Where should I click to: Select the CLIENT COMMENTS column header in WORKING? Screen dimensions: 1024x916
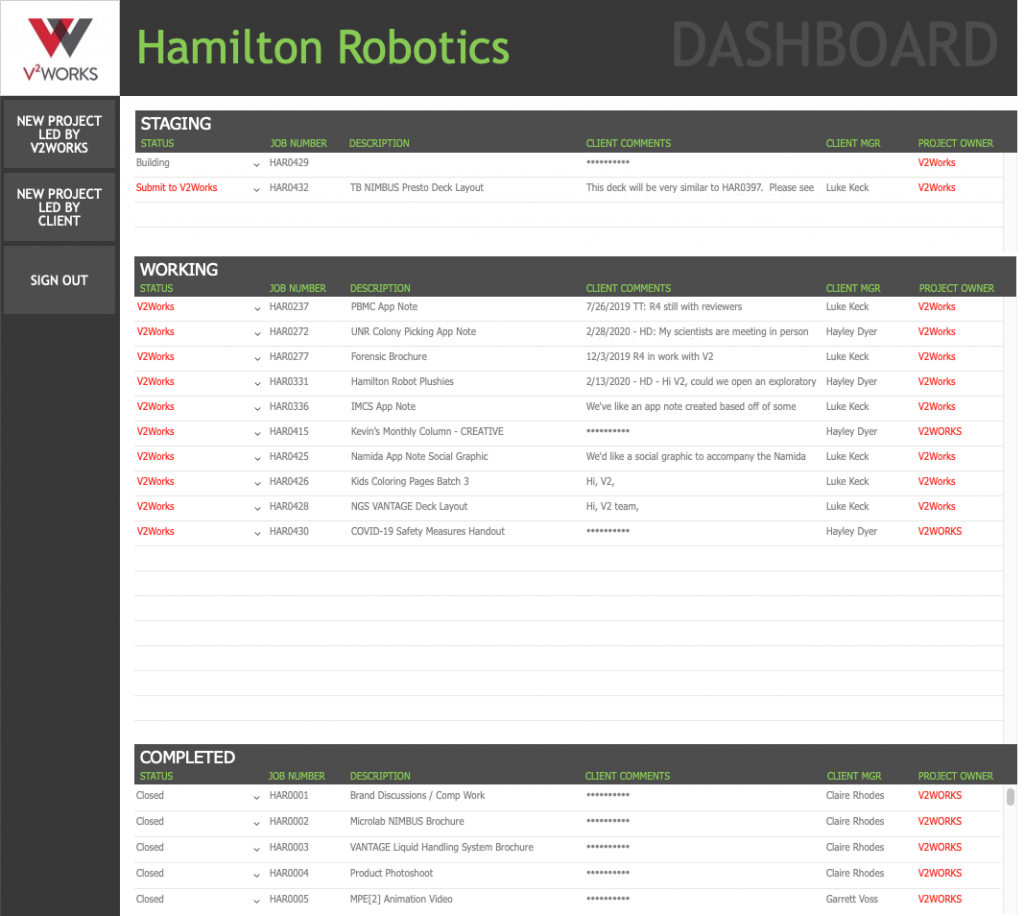coord(627,288)
